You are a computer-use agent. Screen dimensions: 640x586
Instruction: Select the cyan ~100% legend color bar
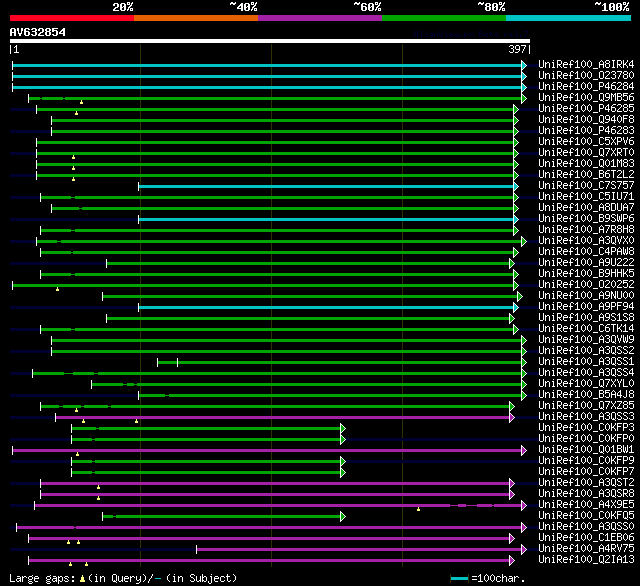pos(567,18)
